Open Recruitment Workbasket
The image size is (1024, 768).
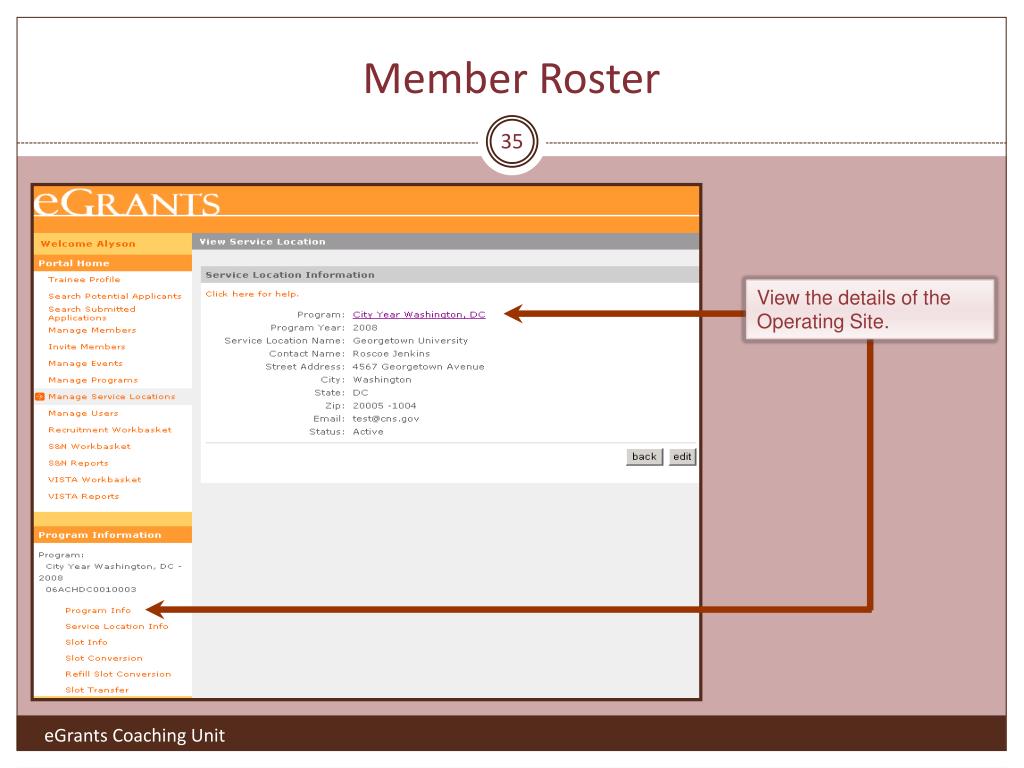coord(110,430)
